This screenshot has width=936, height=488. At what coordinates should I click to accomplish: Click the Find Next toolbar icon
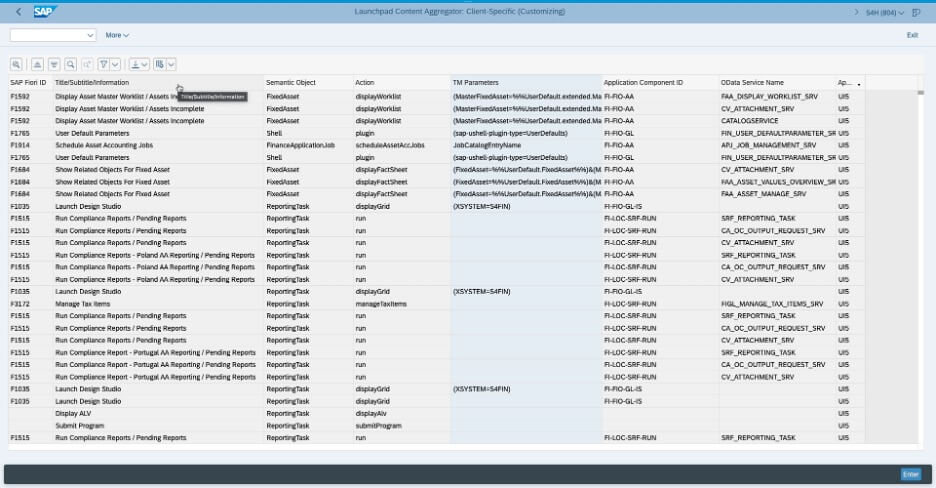coord(87,64)
